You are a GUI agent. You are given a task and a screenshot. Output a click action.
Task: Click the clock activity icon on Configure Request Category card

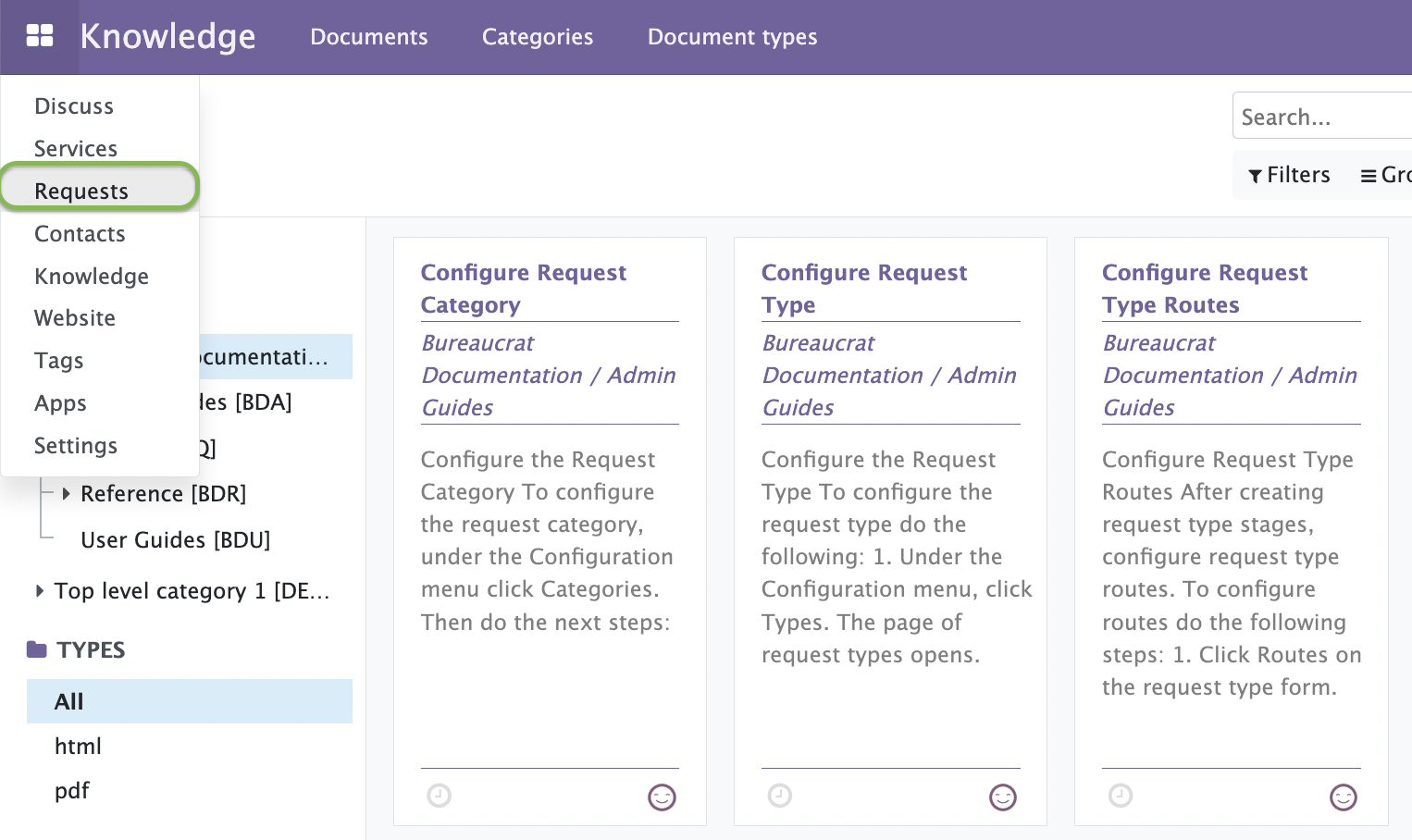point(440,796)
